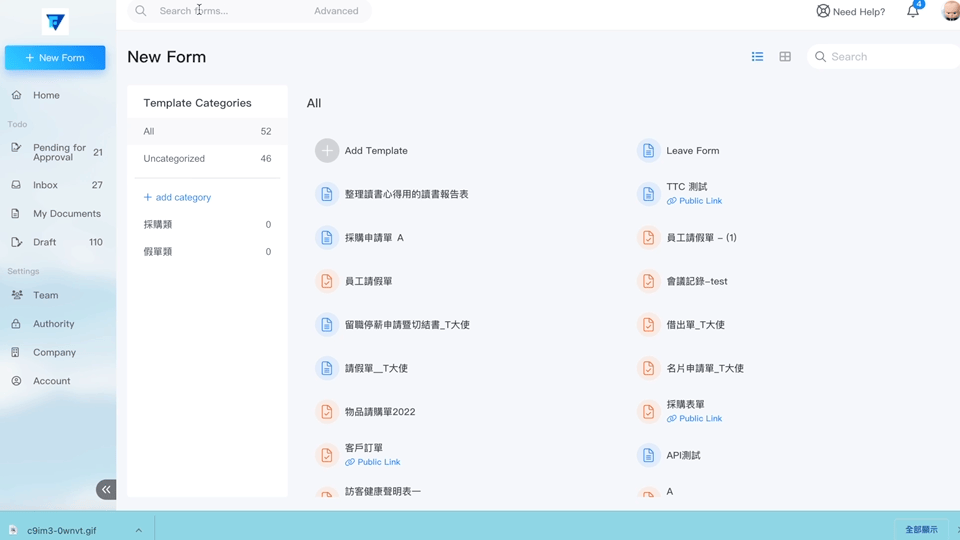Click the Add Template plus icon
960x540 pixels.
pos(327,150)
